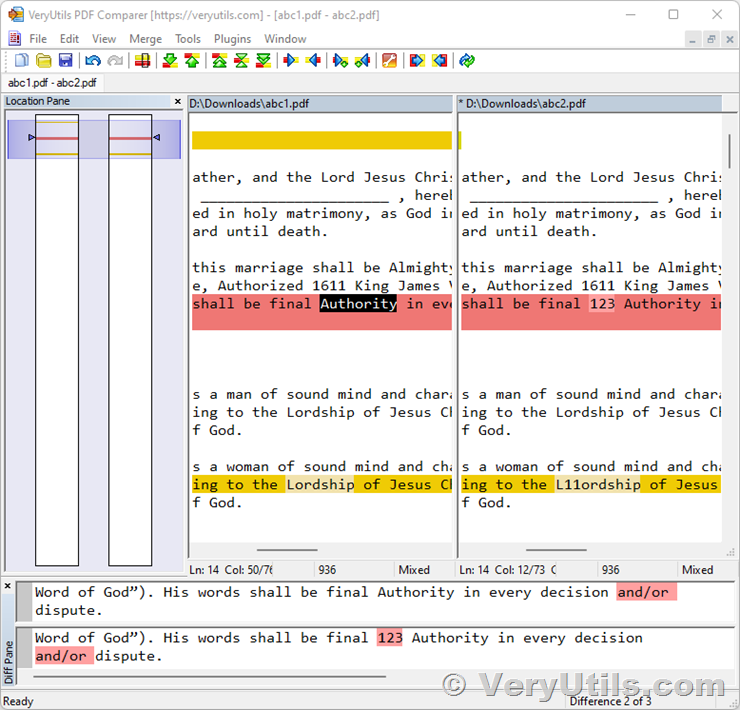The height and width of the screenshot is (710, 740).
Task: Click the right pane Mixed status label
Action: click(x=698, y=570)
